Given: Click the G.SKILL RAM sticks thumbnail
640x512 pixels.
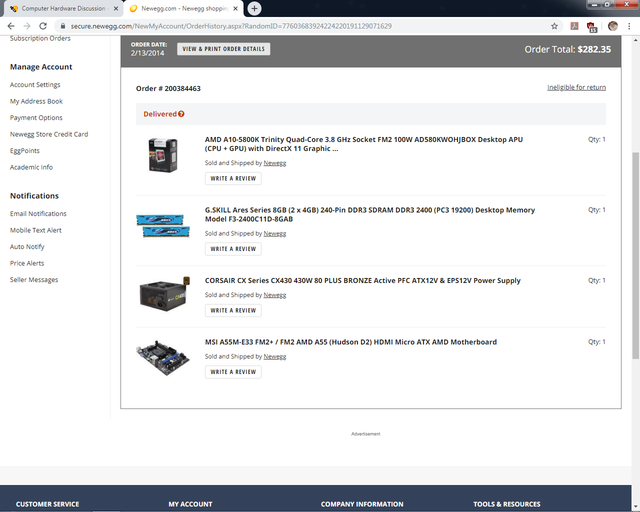Looking at the screenshot, I should click(x=163, y=226).
